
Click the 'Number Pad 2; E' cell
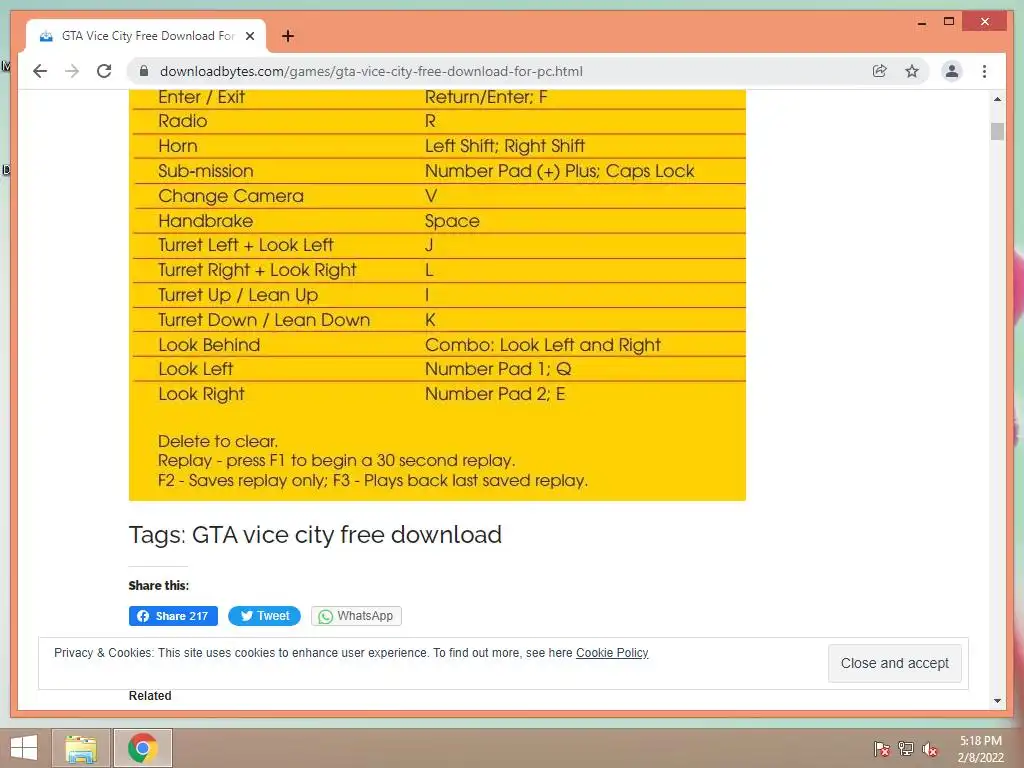click(494, 394)
